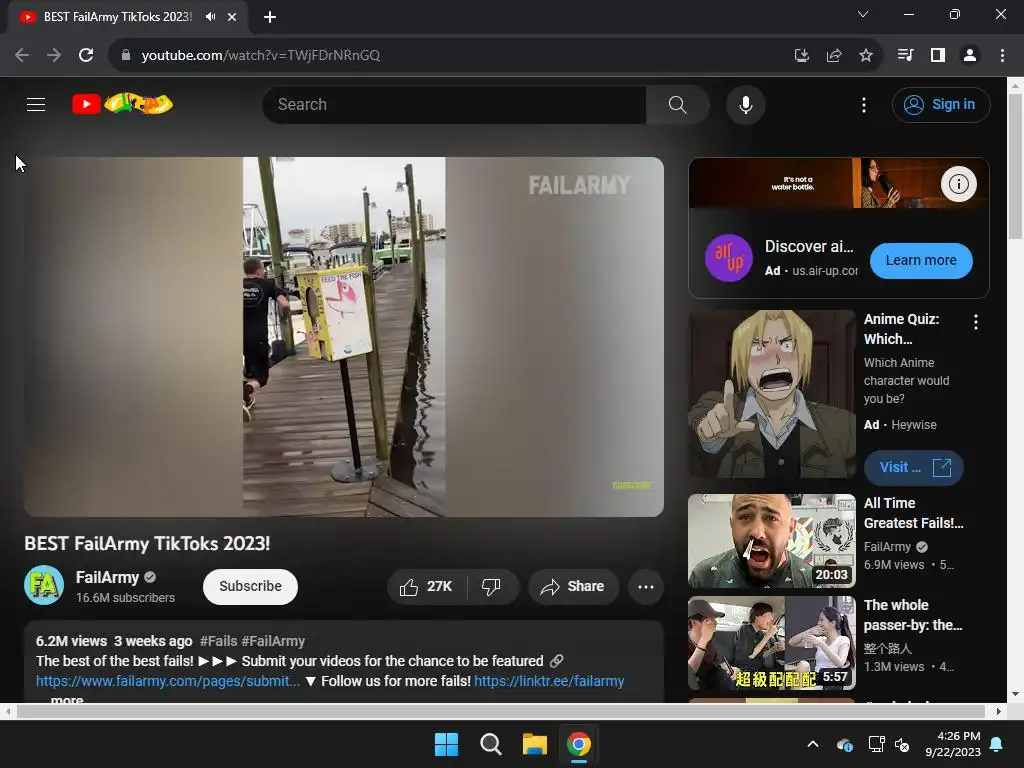
Task: Focus the YouTube Search input field
Action: click(455, 104)
